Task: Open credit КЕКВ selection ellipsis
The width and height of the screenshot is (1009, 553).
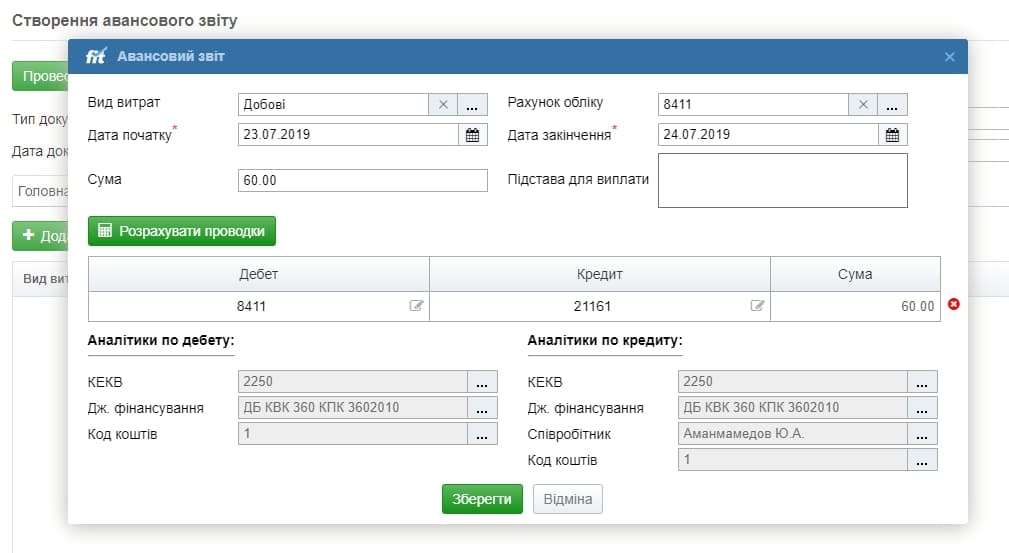Action: pyautogui.click(x=922, y=382)
